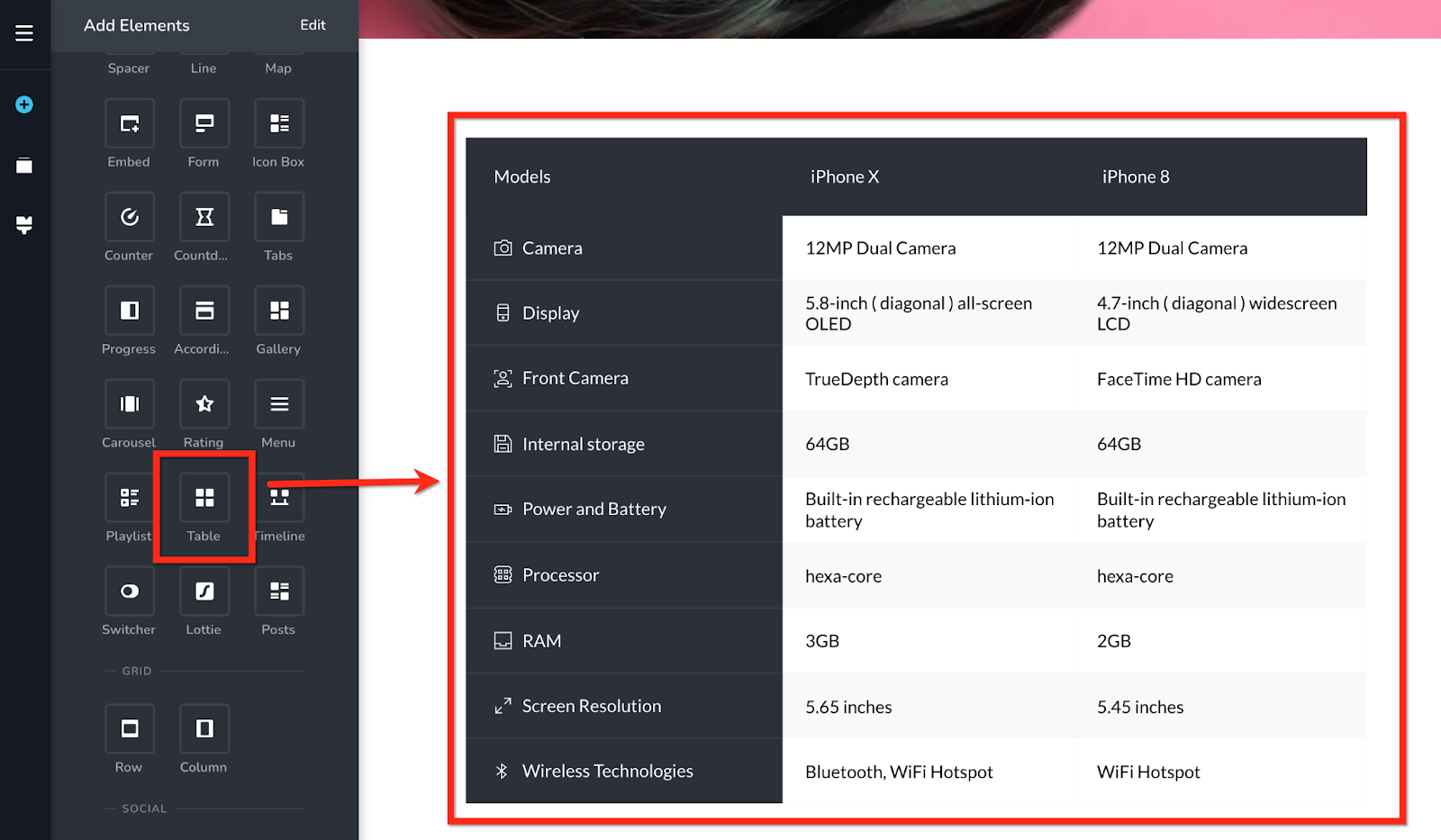Click the Power and Battery row label
1441x840 pixels.
pos(594,509)
